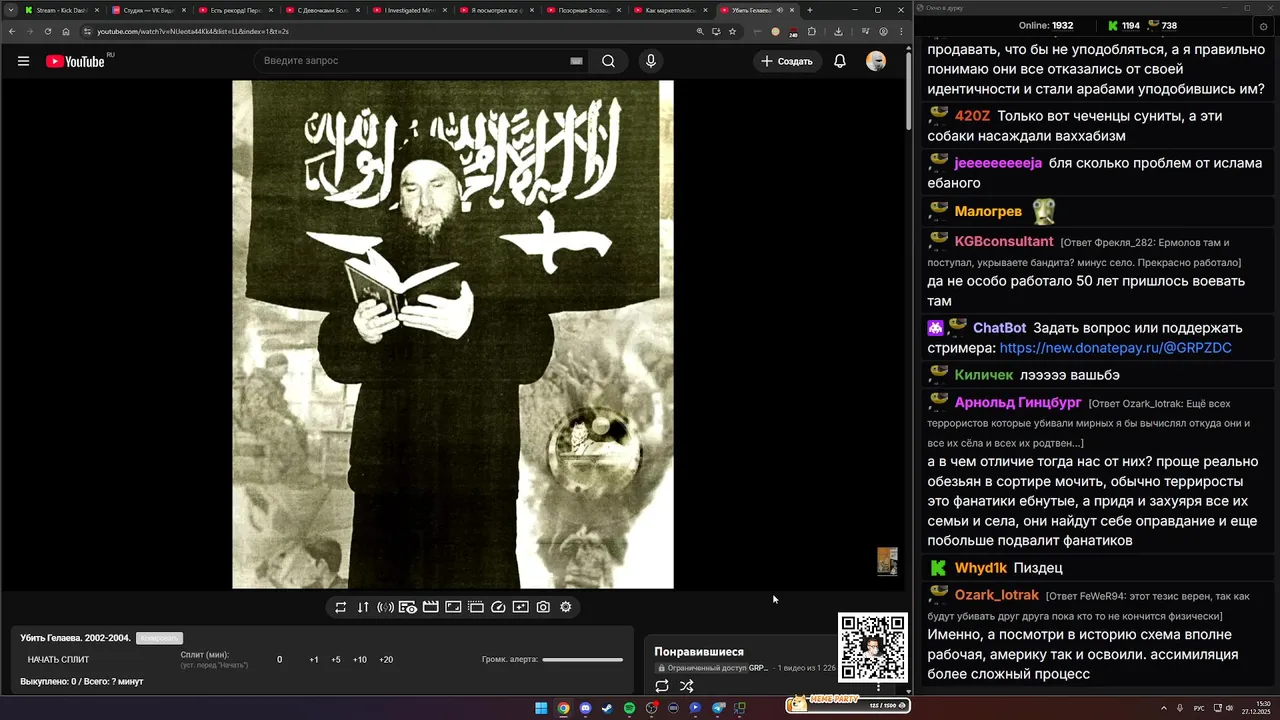Image resolution: width=1280 pixels, height=720 pixels.
Task: Open YouTube notifications bell
Action: (840, 61)
